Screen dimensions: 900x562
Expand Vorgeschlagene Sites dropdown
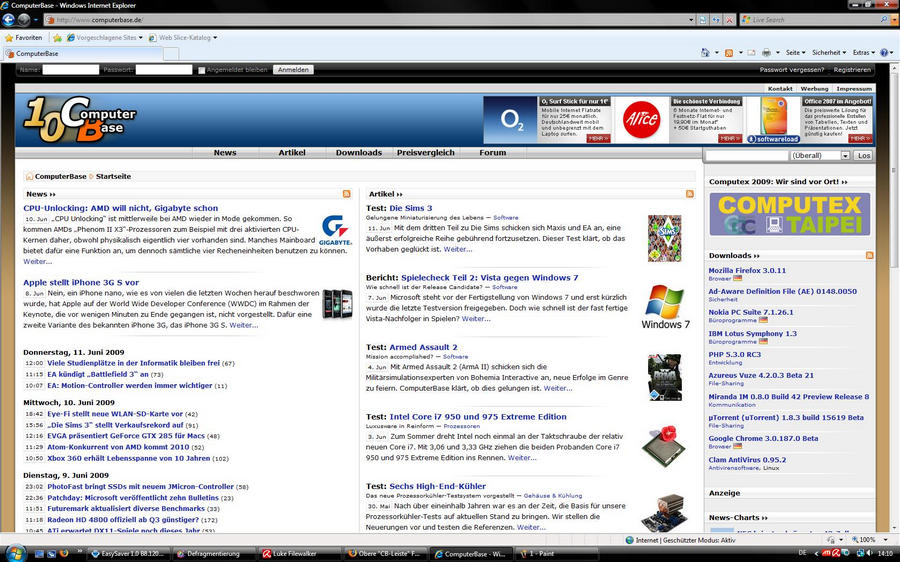[x=140, y=38]
